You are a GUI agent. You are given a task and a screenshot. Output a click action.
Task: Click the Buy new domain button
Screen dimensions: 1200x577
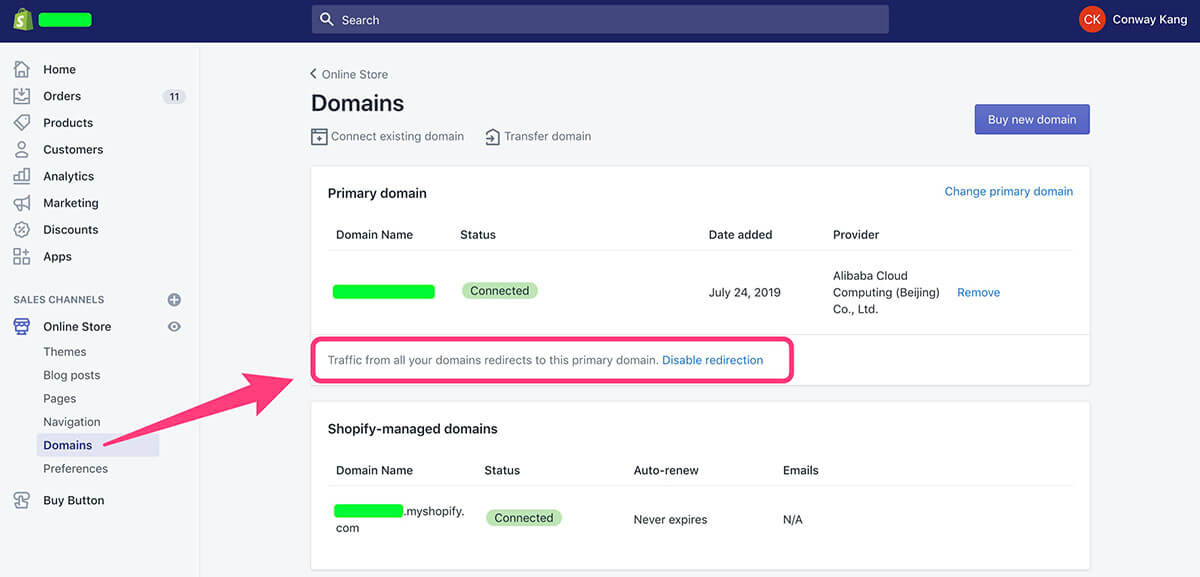(1032, 119)
